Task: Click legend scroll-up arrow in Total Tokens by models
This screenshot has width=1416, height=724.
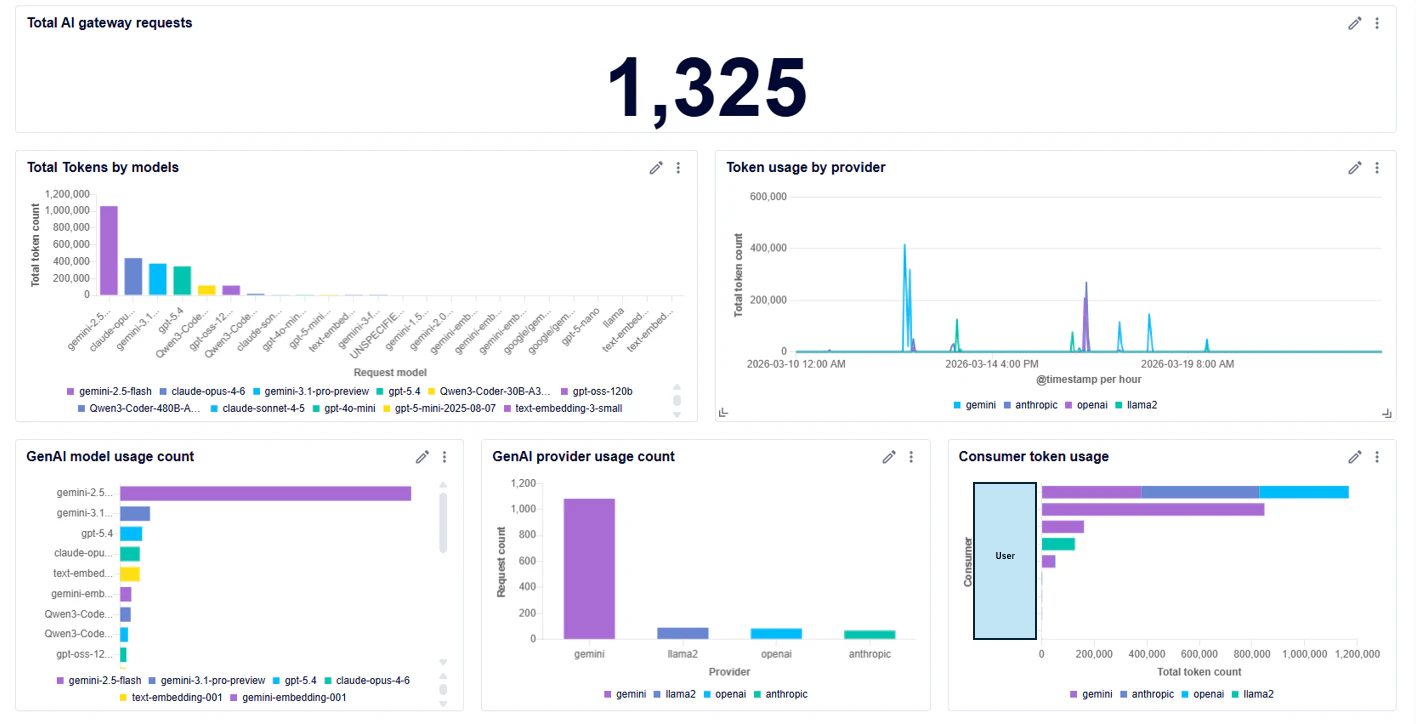Action: tap(677, 388)
